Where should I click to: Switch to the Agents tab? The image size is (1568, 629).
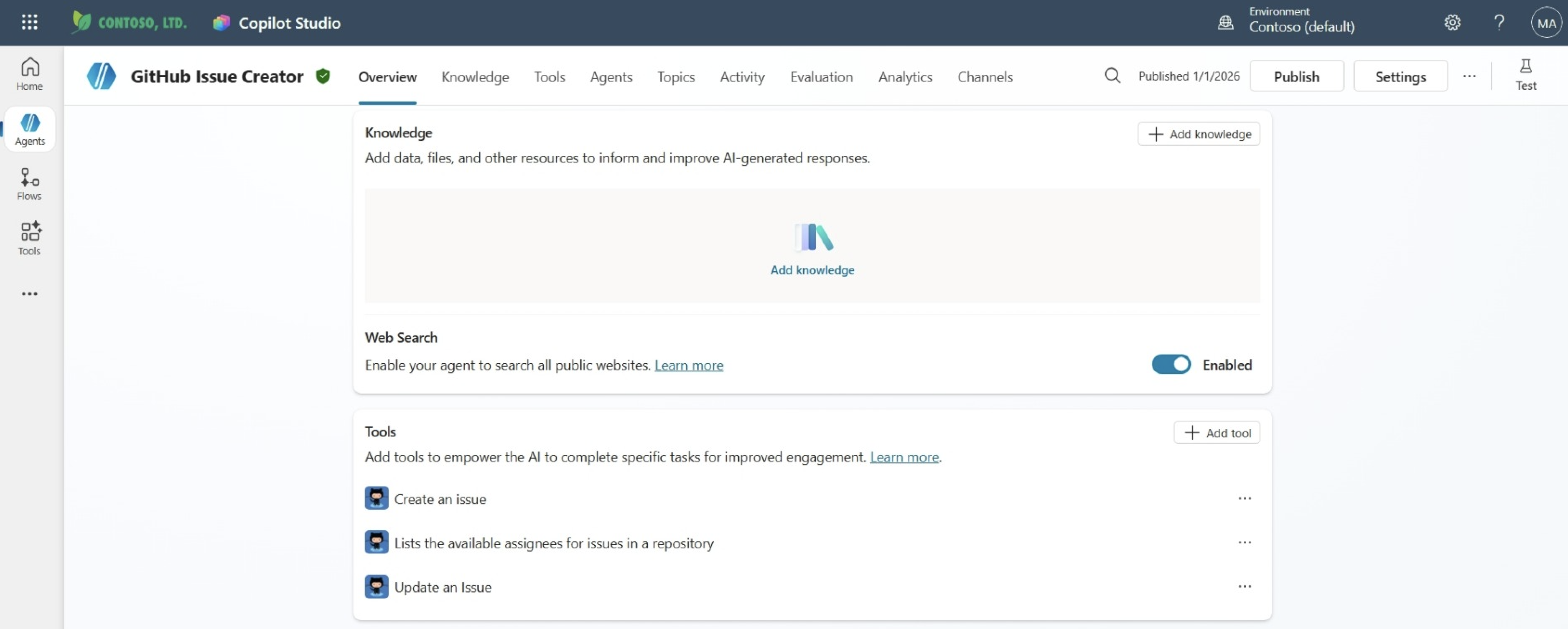point(611,77)
